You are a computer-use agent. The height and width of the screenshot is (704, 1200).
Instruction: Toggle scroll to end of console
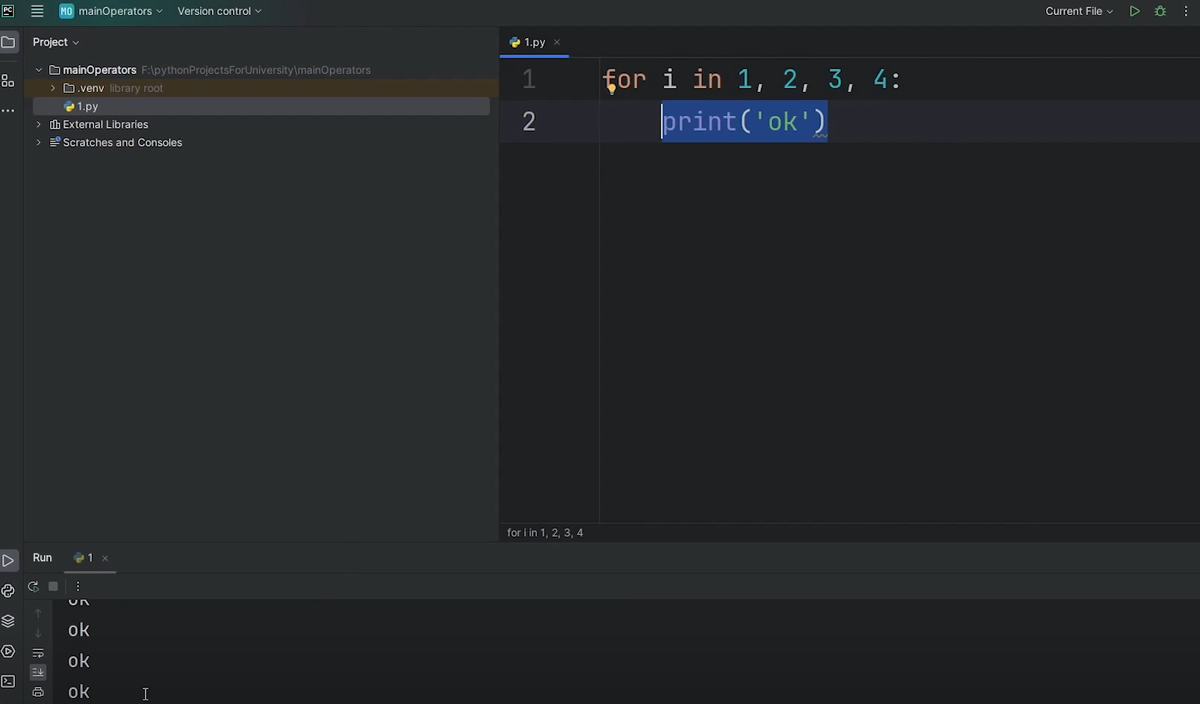38,672
